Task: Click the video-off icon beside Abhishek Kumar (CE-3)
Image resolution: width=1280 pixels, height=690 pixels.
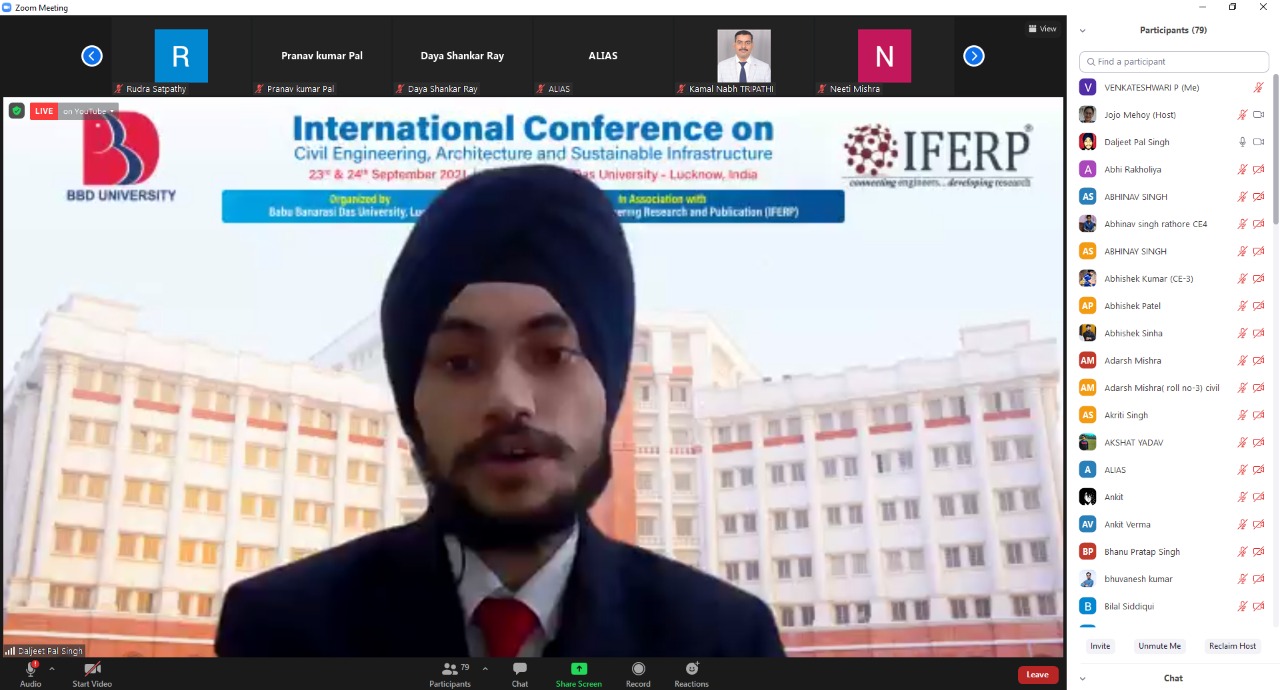Action: (x=1259, y=279)
